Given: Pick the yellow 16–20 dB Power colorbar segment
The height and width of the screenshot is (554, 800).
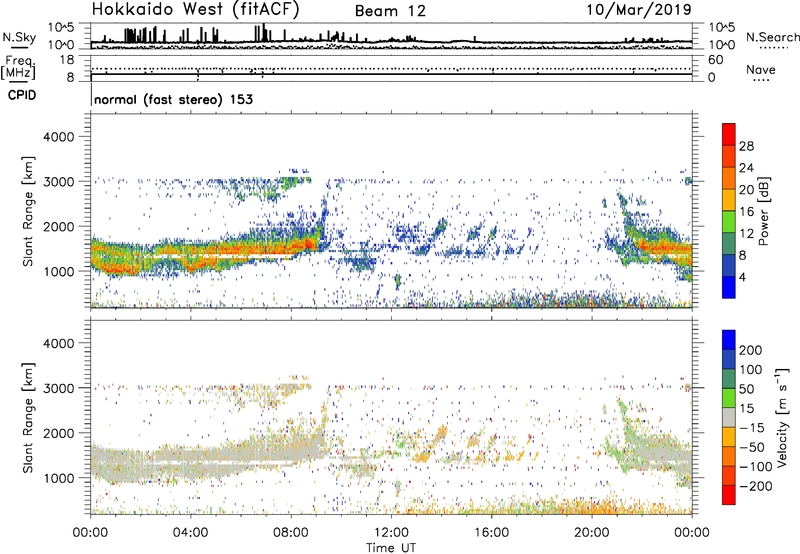Looking at the screenshot, I should [x=729, y=200].
